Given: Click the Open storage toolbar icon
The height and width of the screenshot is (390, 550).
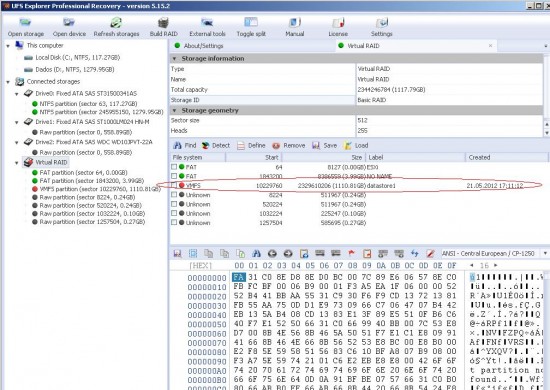Looking at the screenshot, I should pos(25,23).
